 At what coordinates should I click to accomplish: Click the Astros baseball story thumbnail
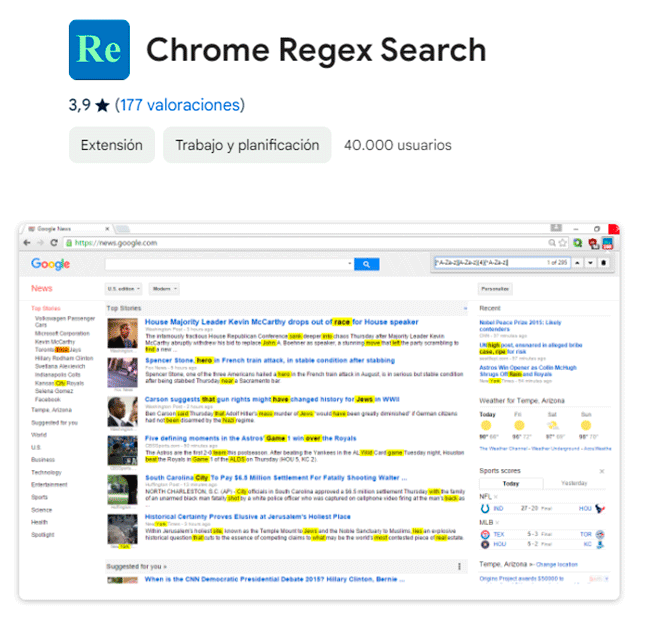[122, 450]
